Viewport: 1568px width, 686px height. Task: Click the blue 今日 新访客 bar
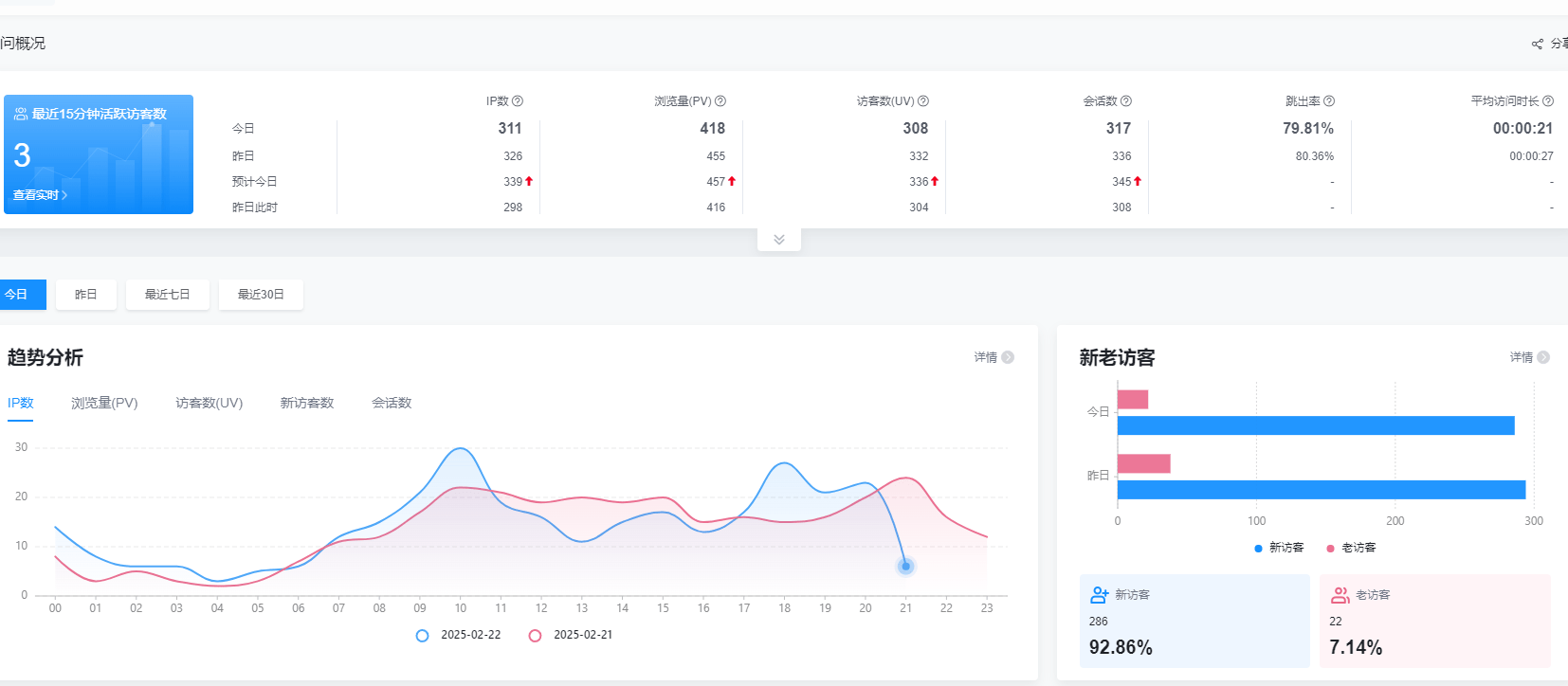pos(1316,425)
